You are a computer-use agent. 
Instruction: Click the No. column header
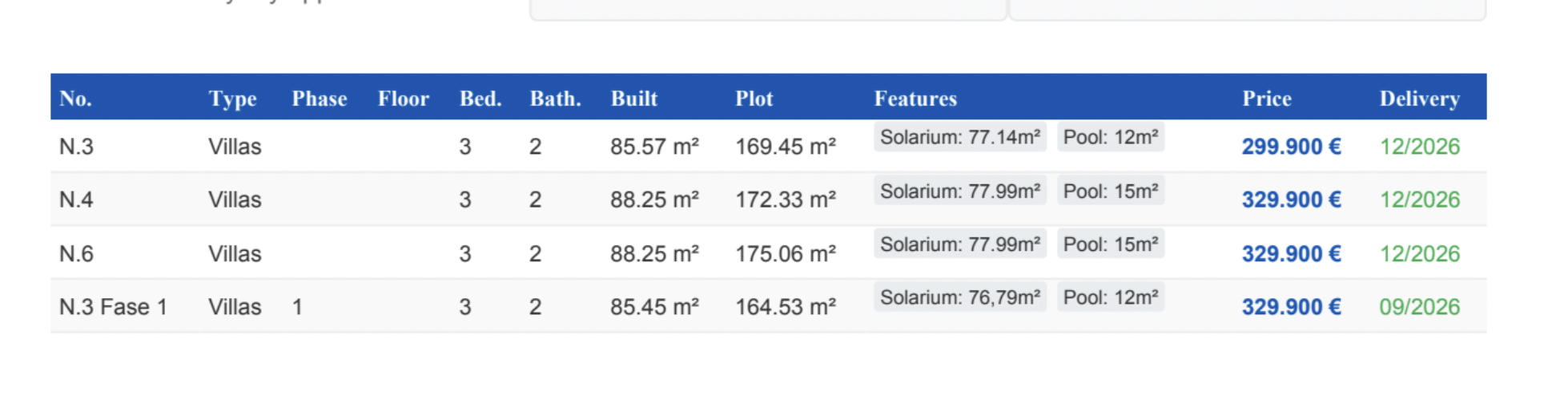click(x=75, y=99)
